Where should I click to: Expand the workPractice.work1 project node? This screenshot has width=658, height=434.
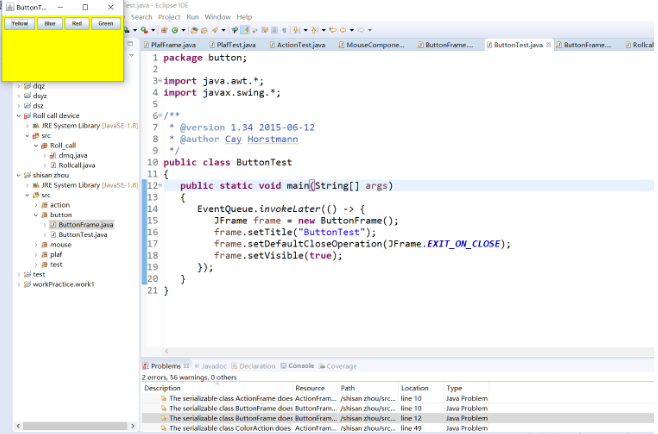tap(18, 285)
